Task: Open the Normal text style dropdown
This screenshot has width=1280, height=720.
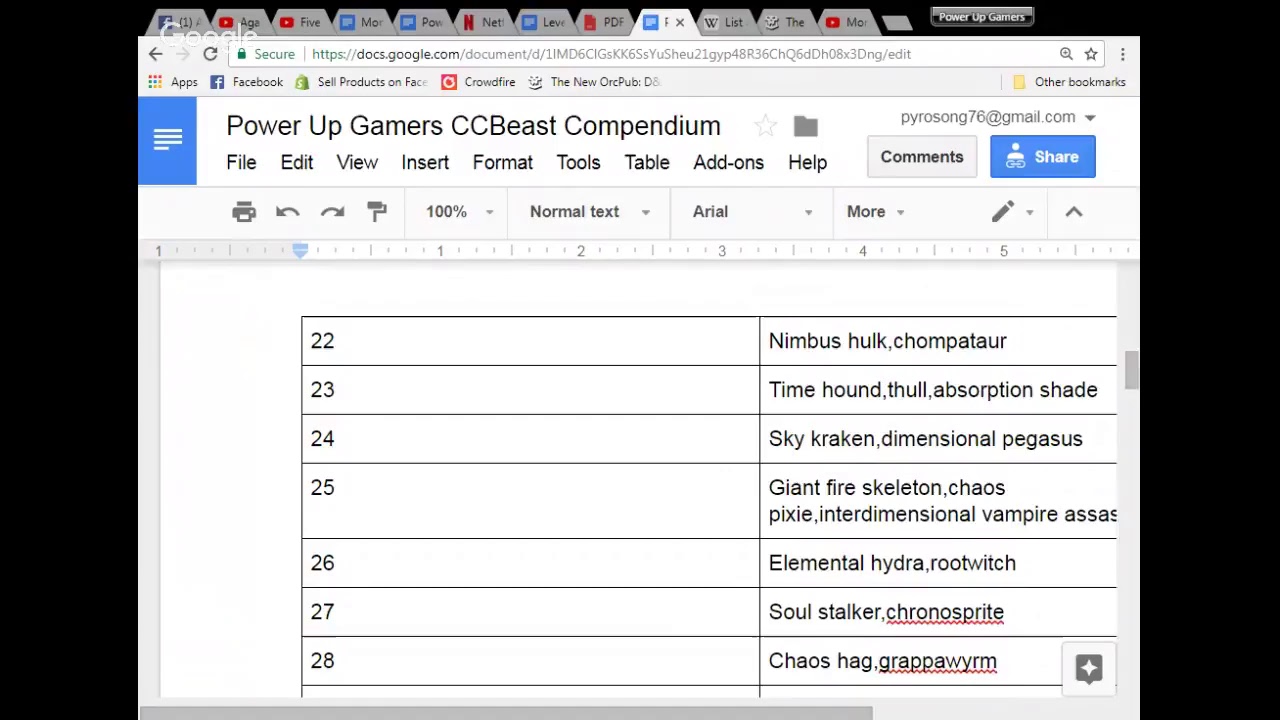Action: [589, 212]
